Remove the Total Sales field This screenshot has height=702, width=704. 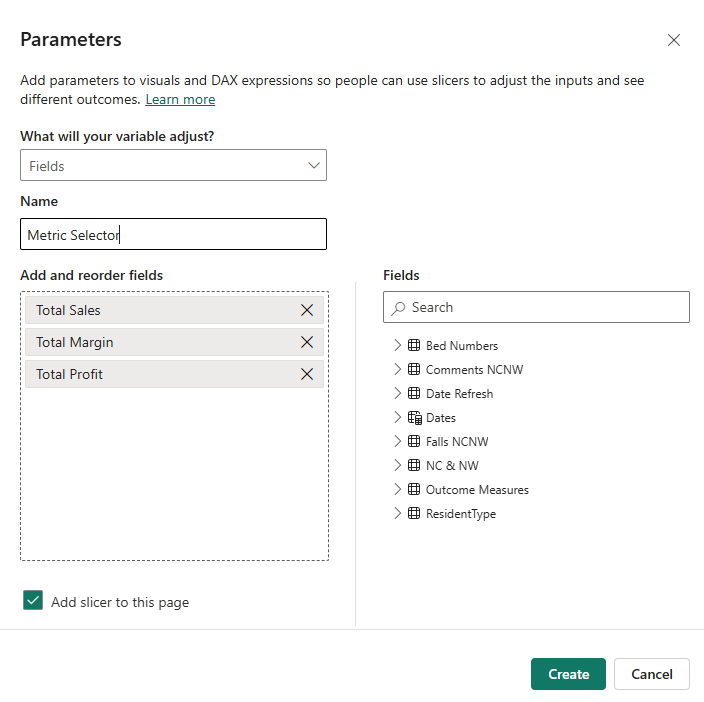(307, 310)
